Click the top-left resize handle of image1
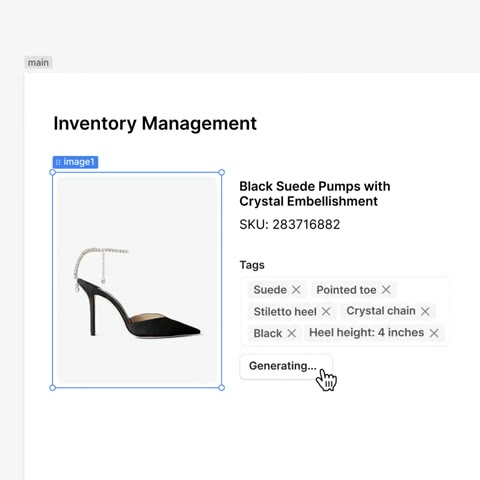The width and height of the screenshot is (480, 480). click(x=52, y=172)
